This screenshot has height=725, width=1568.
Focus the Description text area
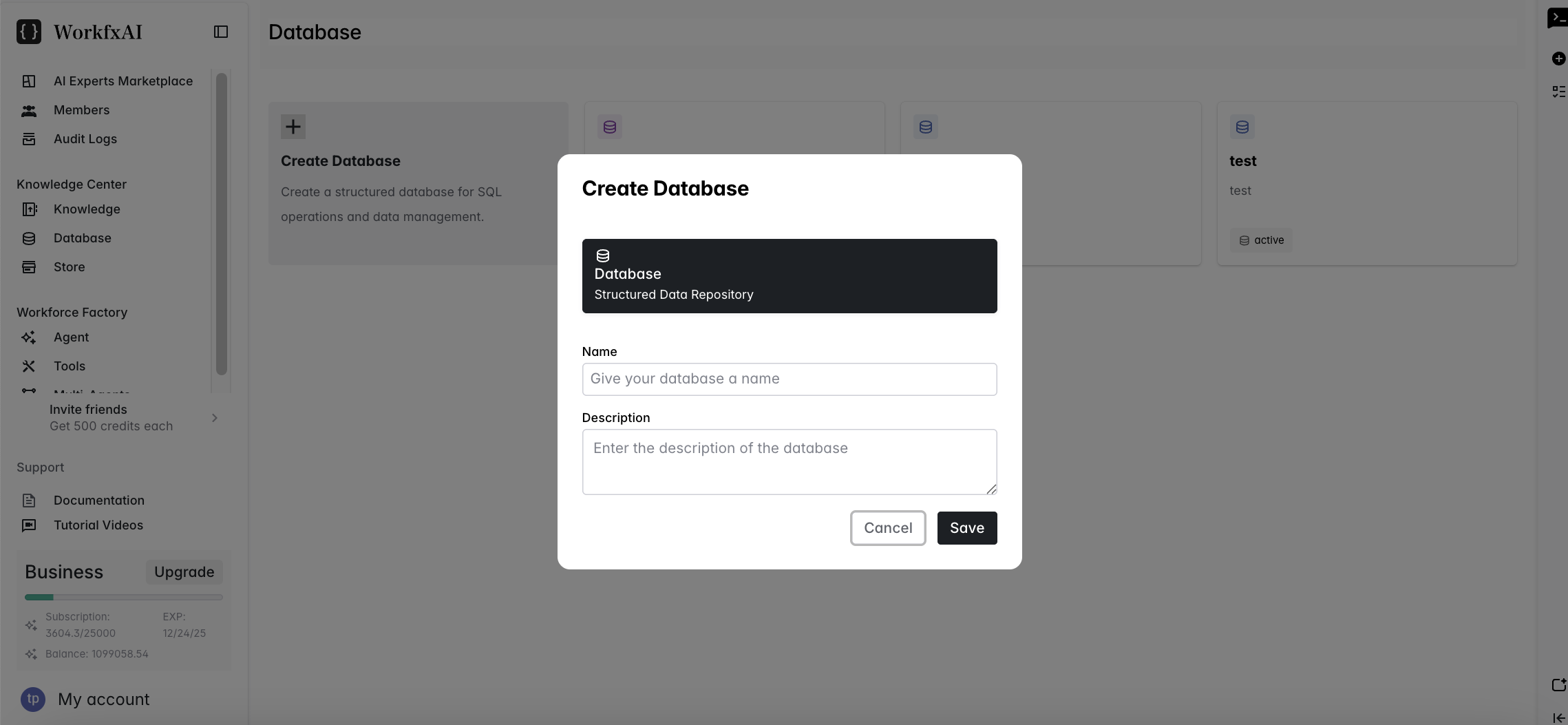(x=789, y=461)
